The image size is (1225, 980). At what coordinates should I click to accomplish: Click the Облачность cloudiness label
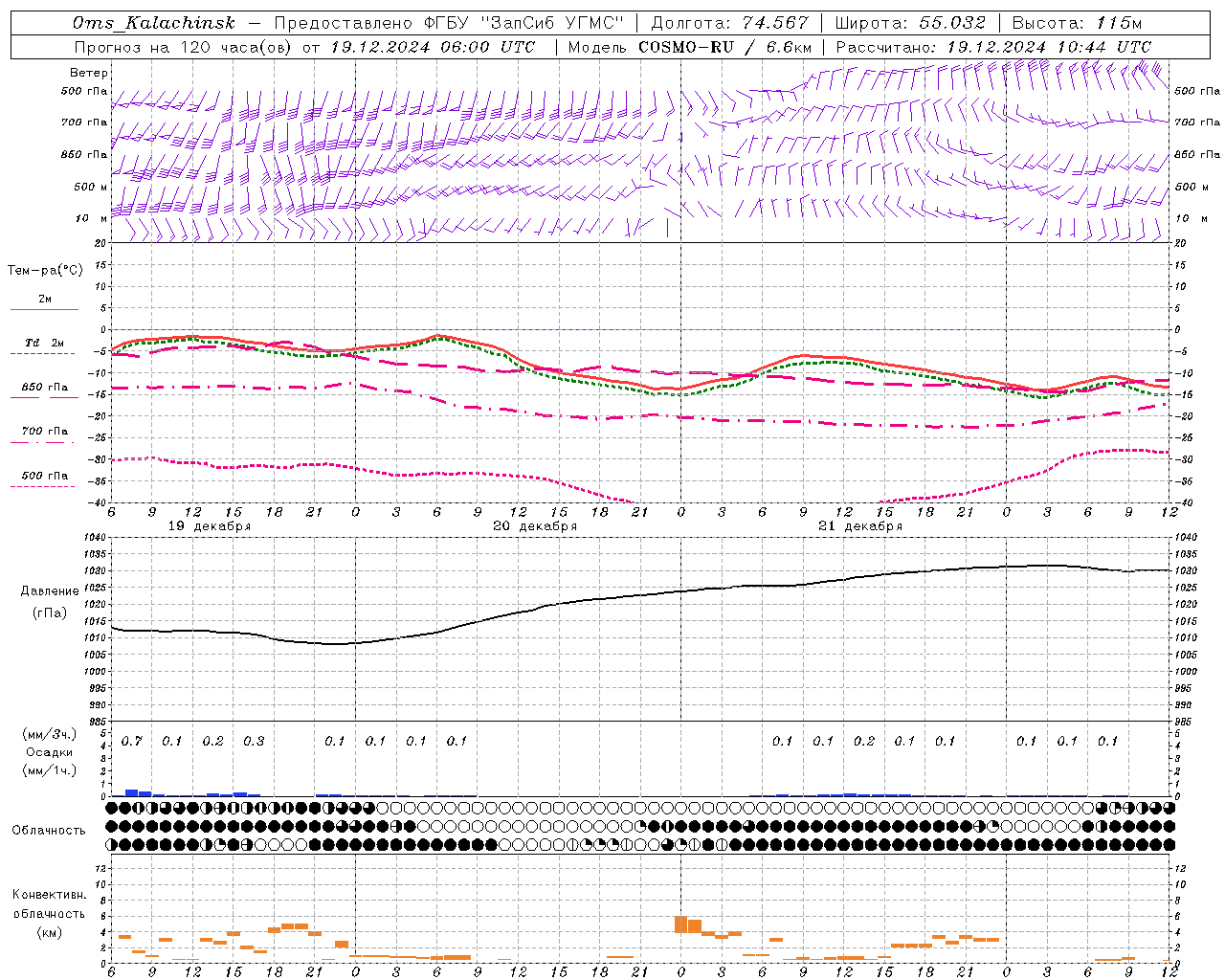point(49,830)
